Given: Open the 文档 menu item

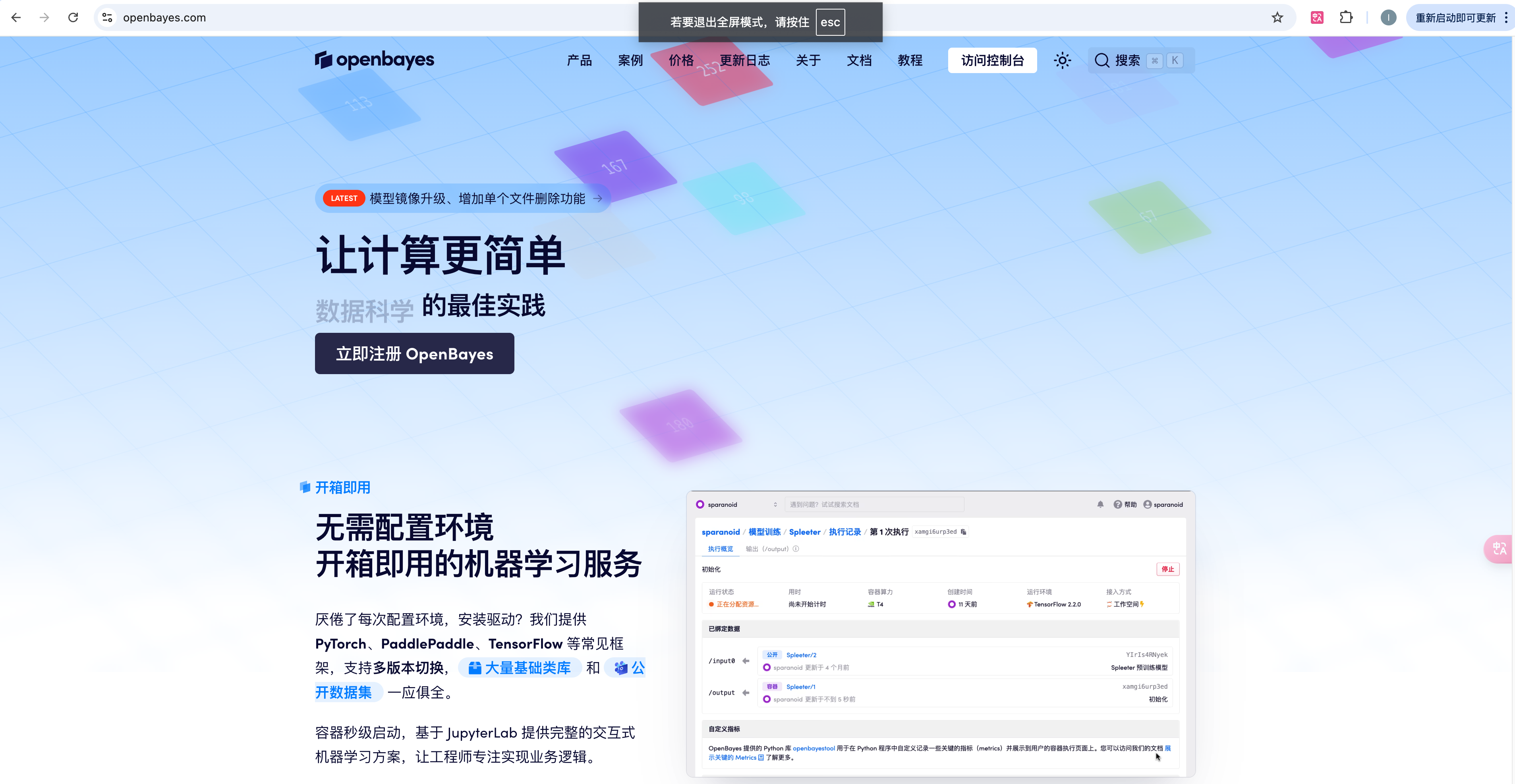Looking at the screenshot, I should pos(859,61).
